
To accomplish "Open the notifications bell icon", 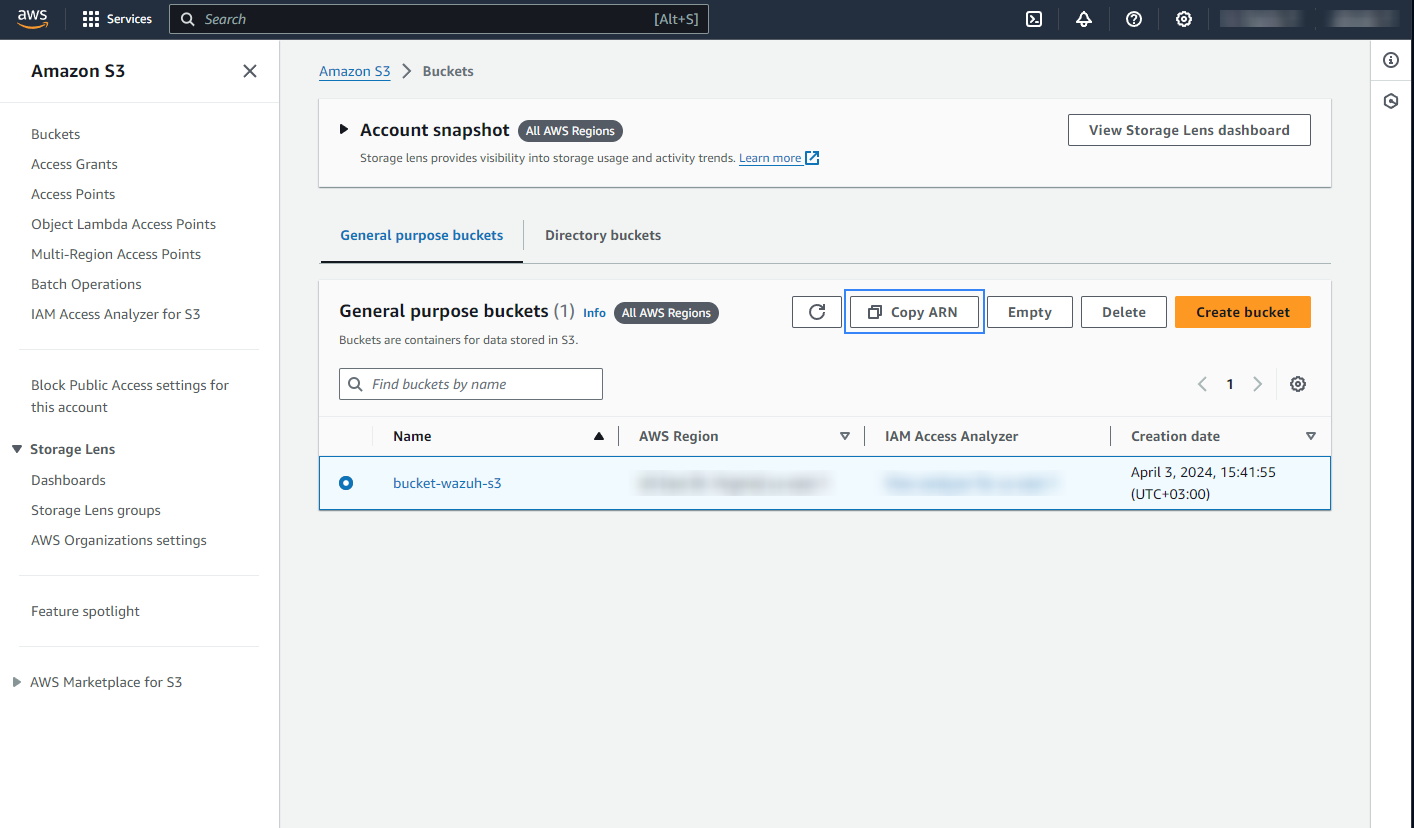I will [x=1084, y=19].
